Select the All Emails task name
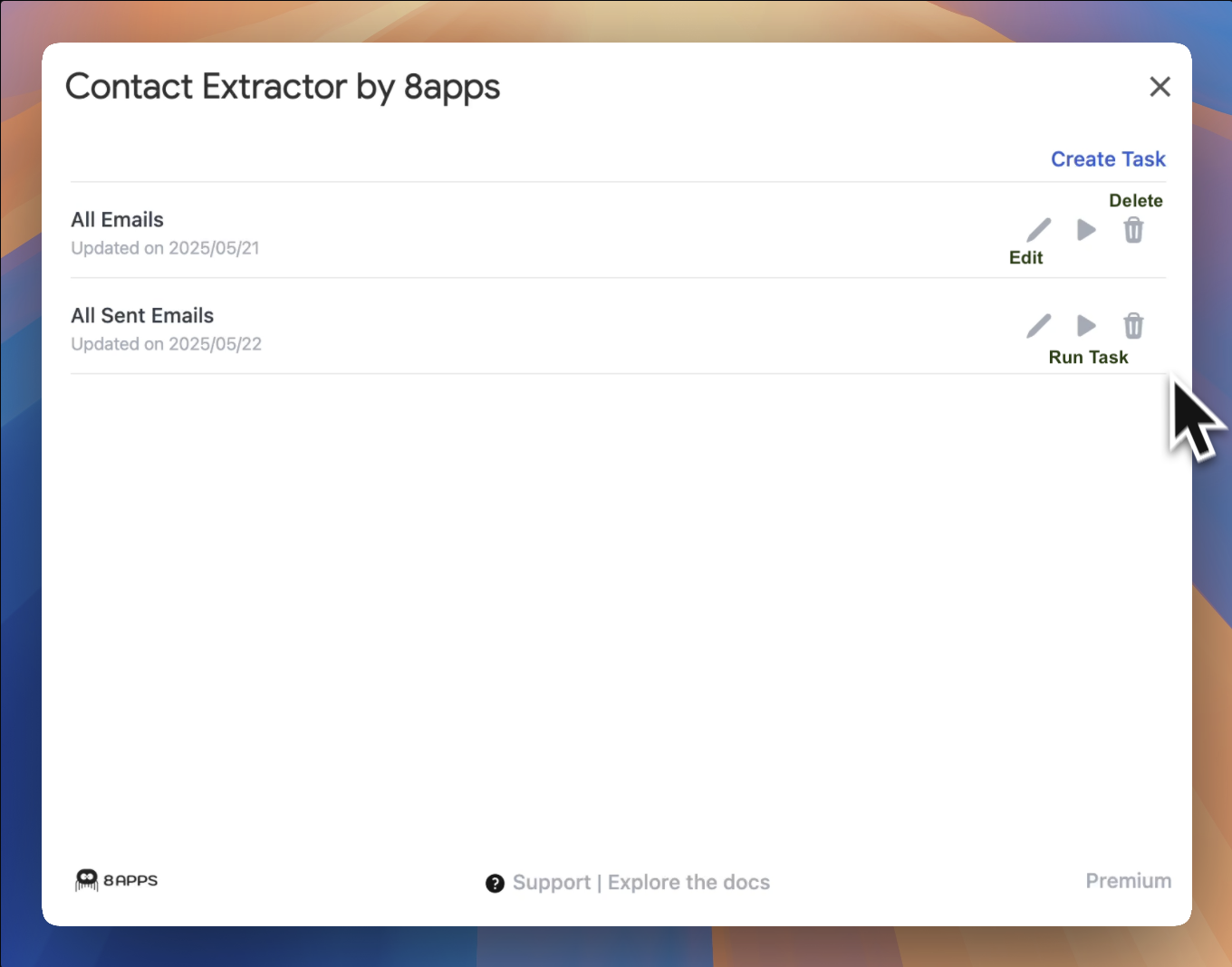1232x967 pixels. [118, 220]
